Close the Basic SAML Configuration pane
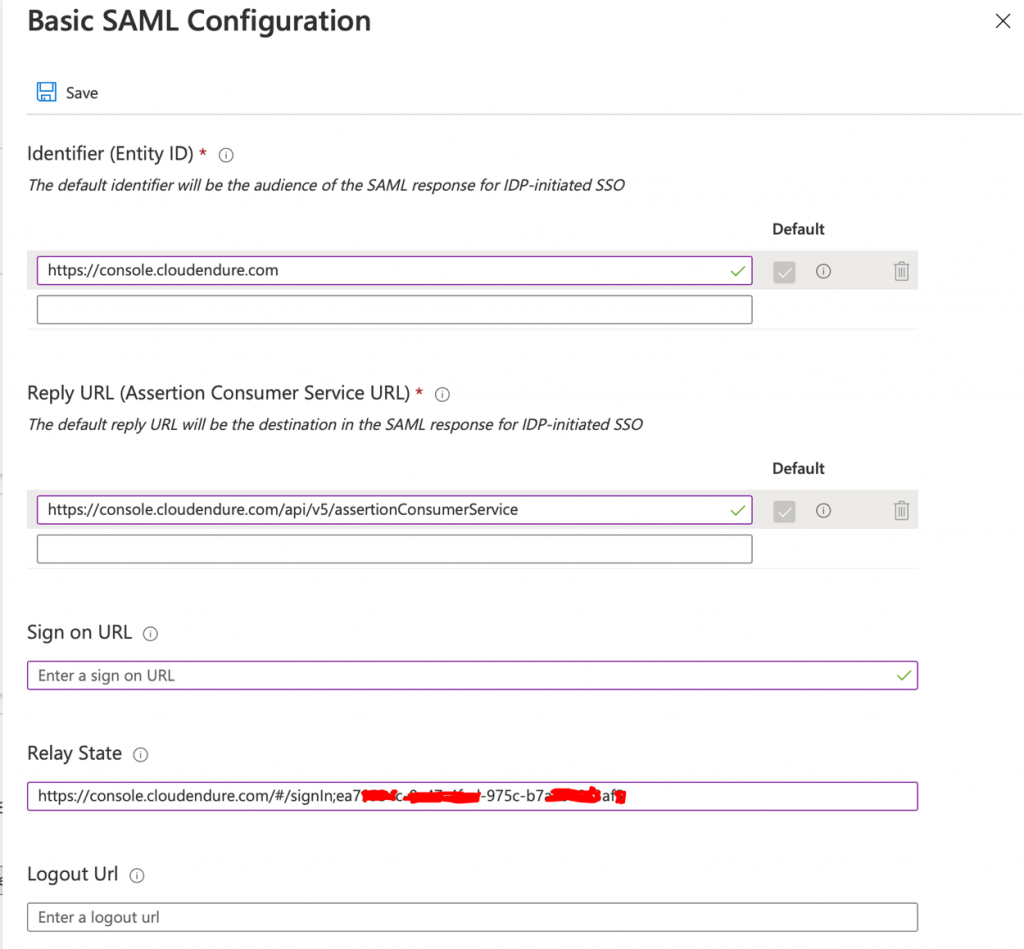The image size is (1024, 949). [1003, 20]
